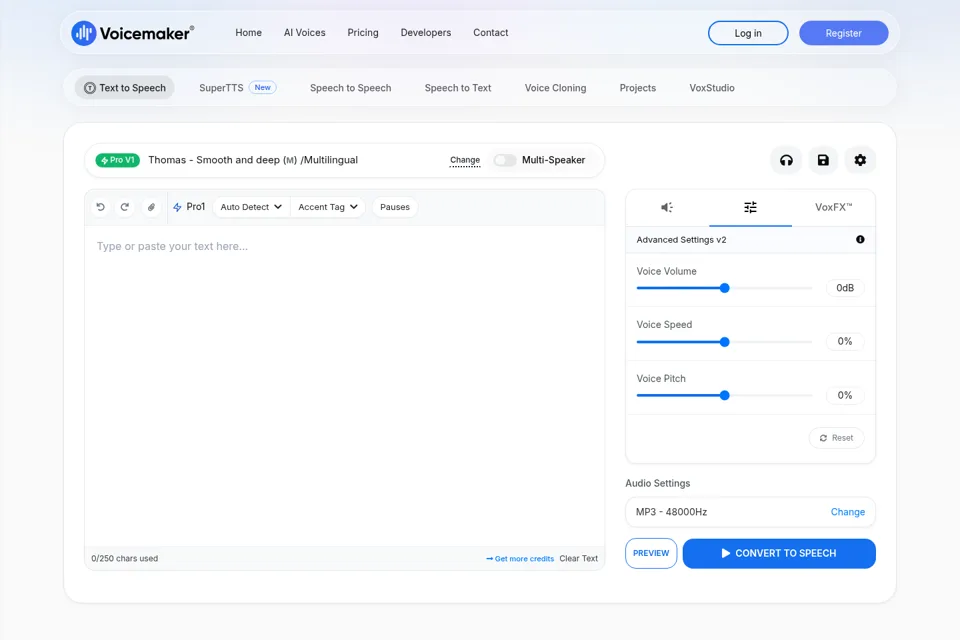Image resolution: width=960 pixels, height=640 pixels.
Task: Click the Advanced Settings info icon
Action: tap(860, 239)
